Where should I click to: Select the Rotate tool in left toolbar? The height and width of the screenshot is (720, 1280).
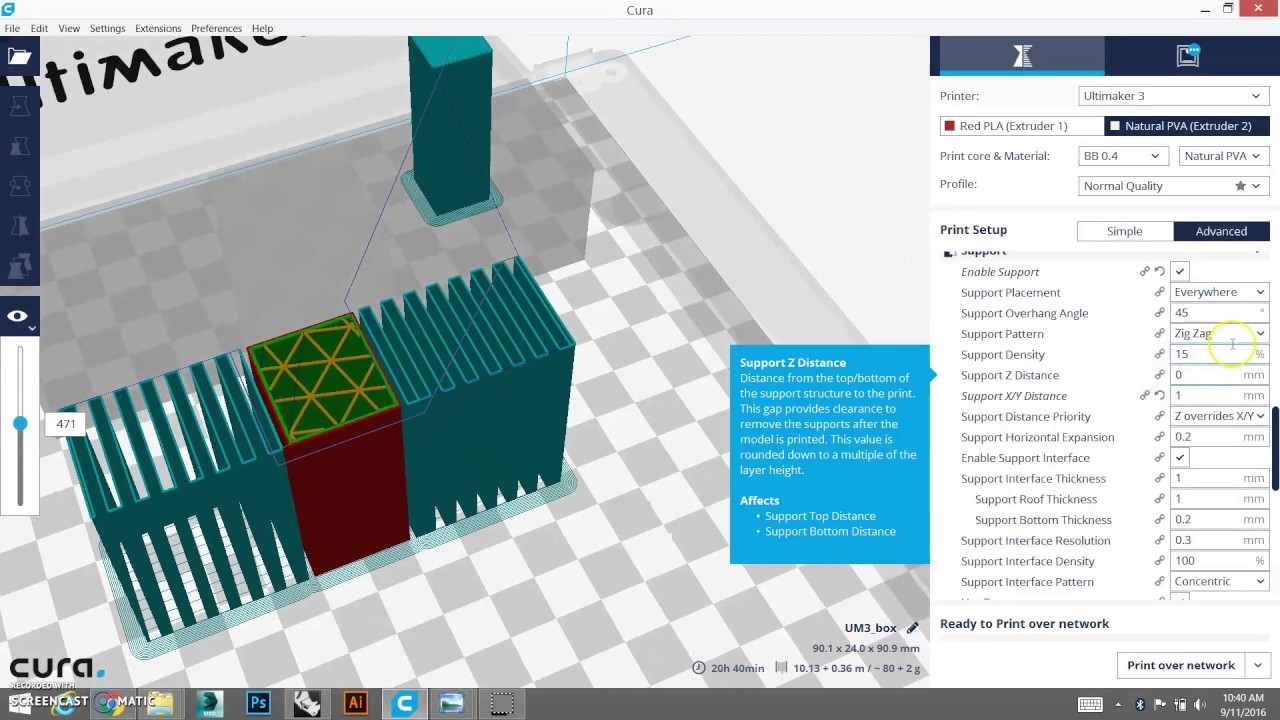[19, 187]
